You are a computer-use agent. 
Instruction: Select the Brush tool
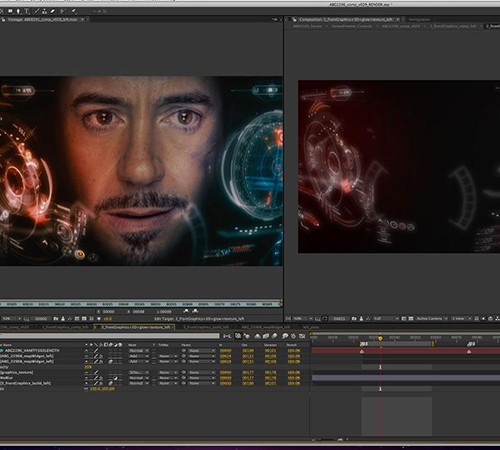point(36,12)
